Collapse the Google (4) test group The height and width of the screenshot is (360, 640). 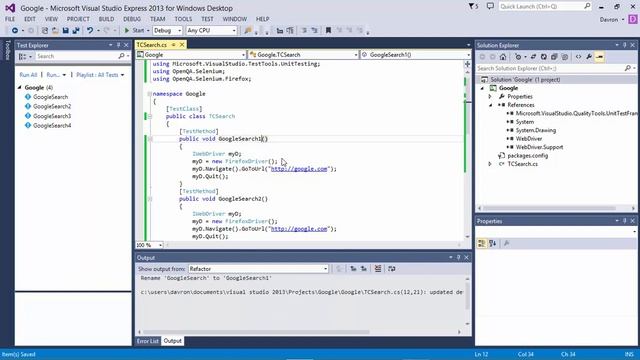pyautogui.click(x=20, y=87)
